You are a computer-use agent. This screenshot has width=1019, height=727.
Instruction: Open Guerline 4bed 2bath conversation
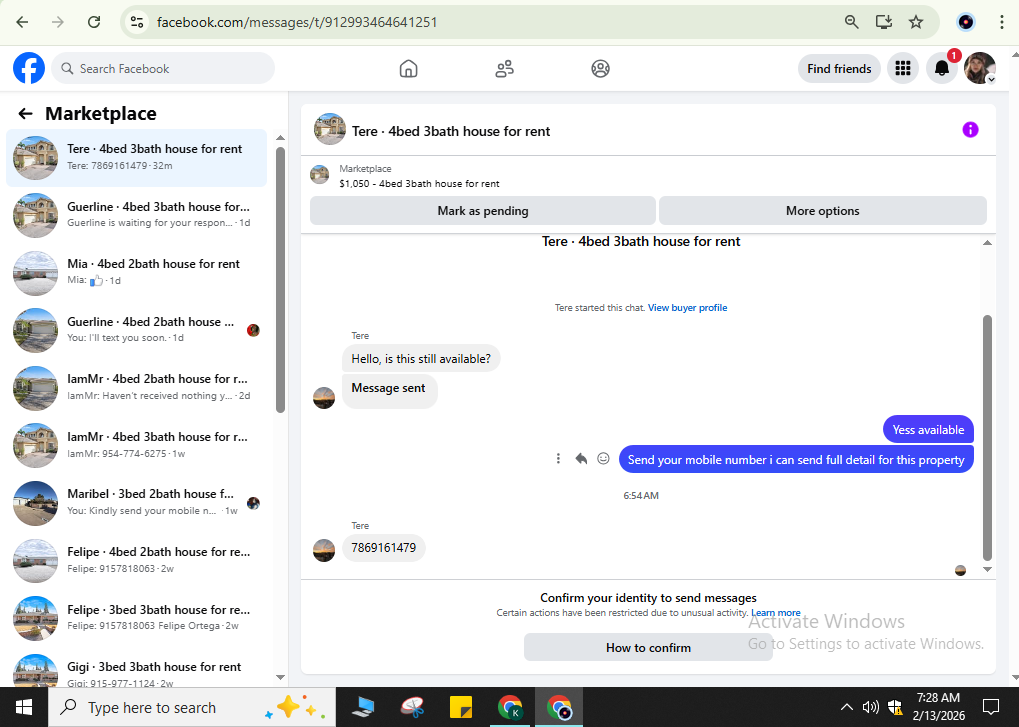[136, 330]
